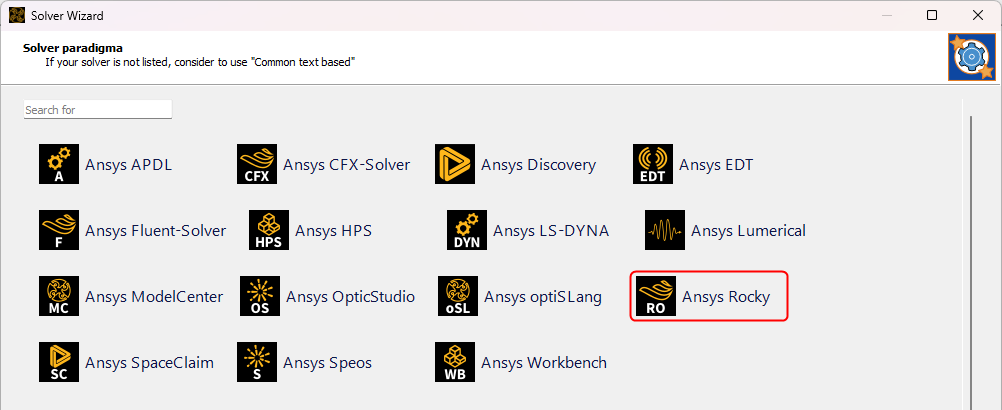Select the Ansys APDL solver icon
Viewport: 1002px width, 410px height.
pos(59,164)
